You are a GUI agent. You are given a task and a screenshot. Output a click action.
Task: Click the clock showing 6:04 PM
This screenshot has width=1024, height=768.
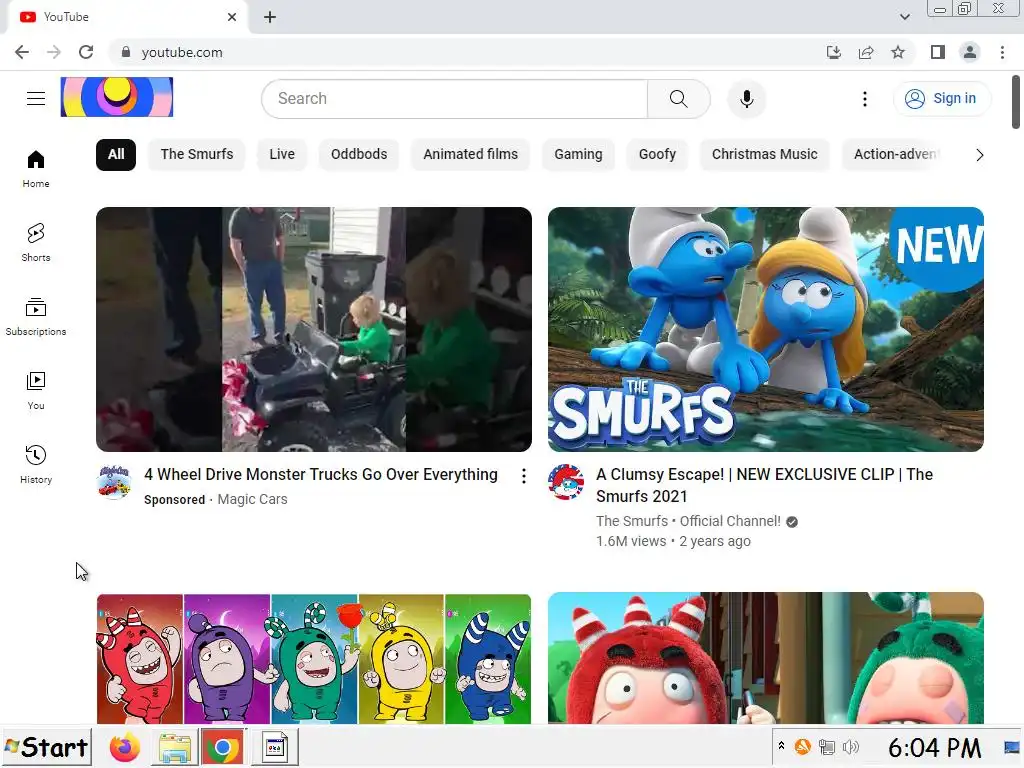(935, 748)
